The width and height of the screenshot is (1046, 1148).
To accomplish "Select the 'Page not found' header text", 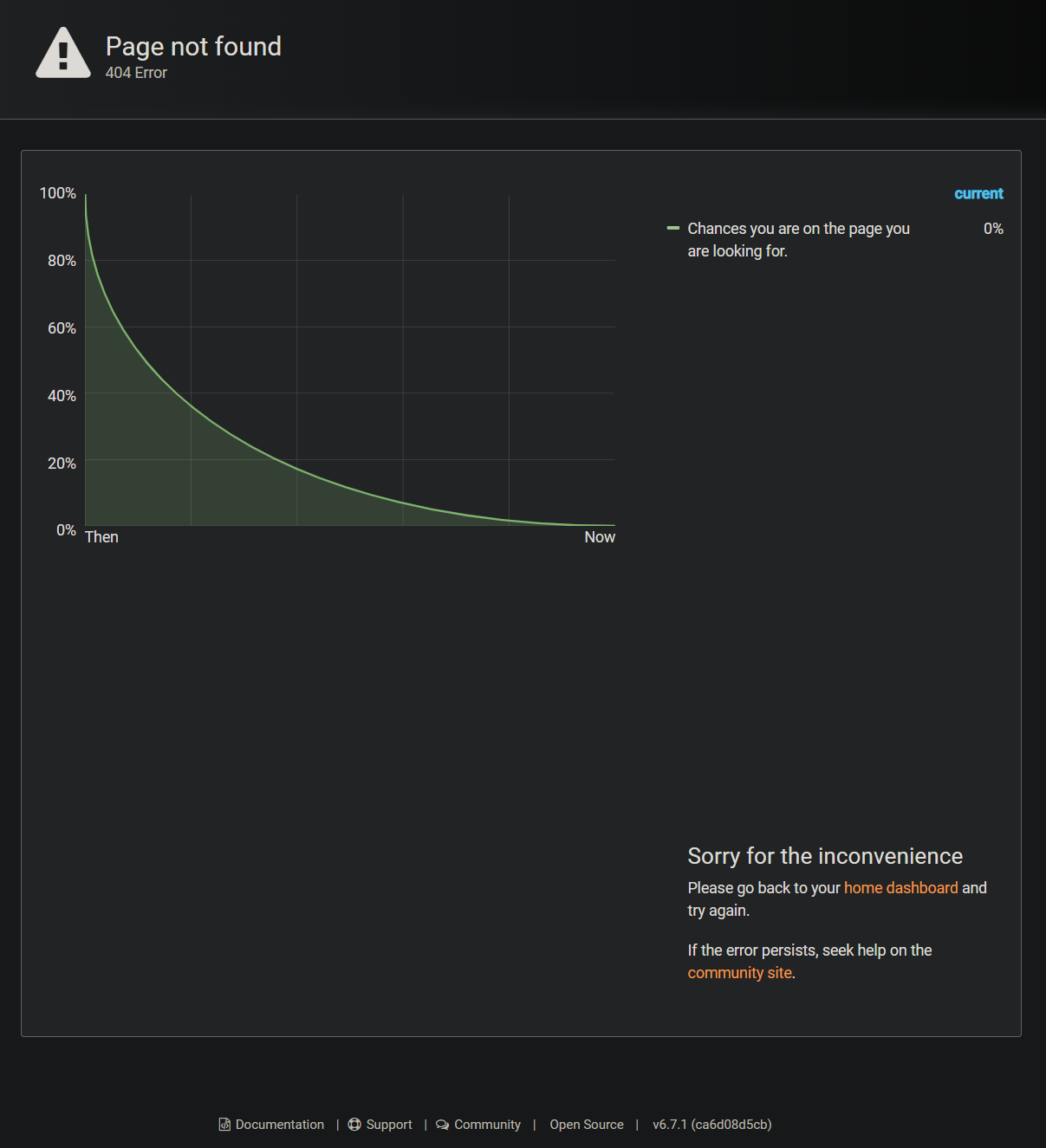I will pos(193,46).
